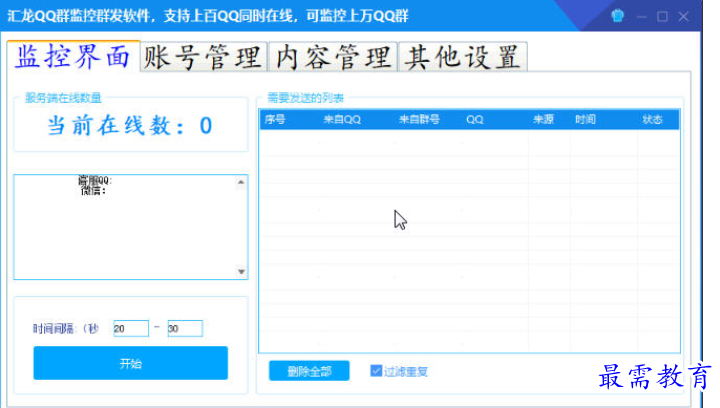Minimize the window
This screenshot has height=408, width=720.
[x=641, y=17]
